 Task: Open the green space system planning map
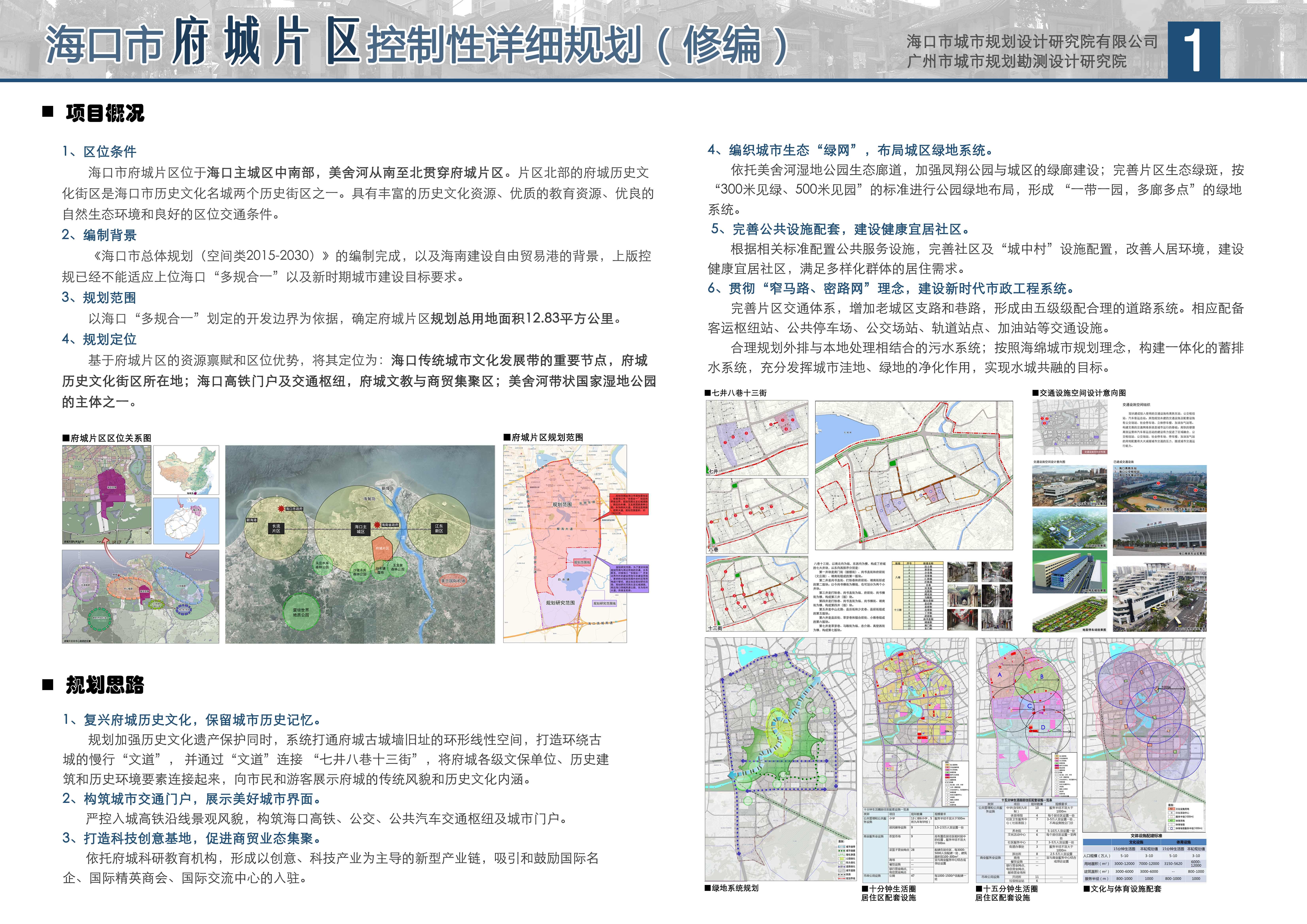[x=780, y=760]
